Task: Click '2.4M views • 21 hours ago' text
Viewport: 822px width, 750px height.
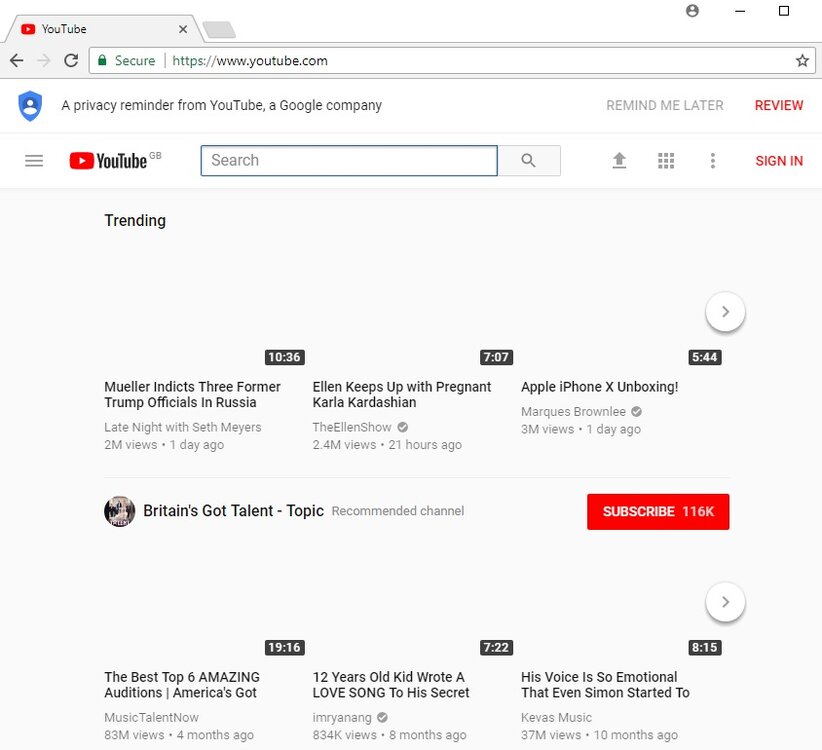Action: pyautogui.click(x=387, y=444)
